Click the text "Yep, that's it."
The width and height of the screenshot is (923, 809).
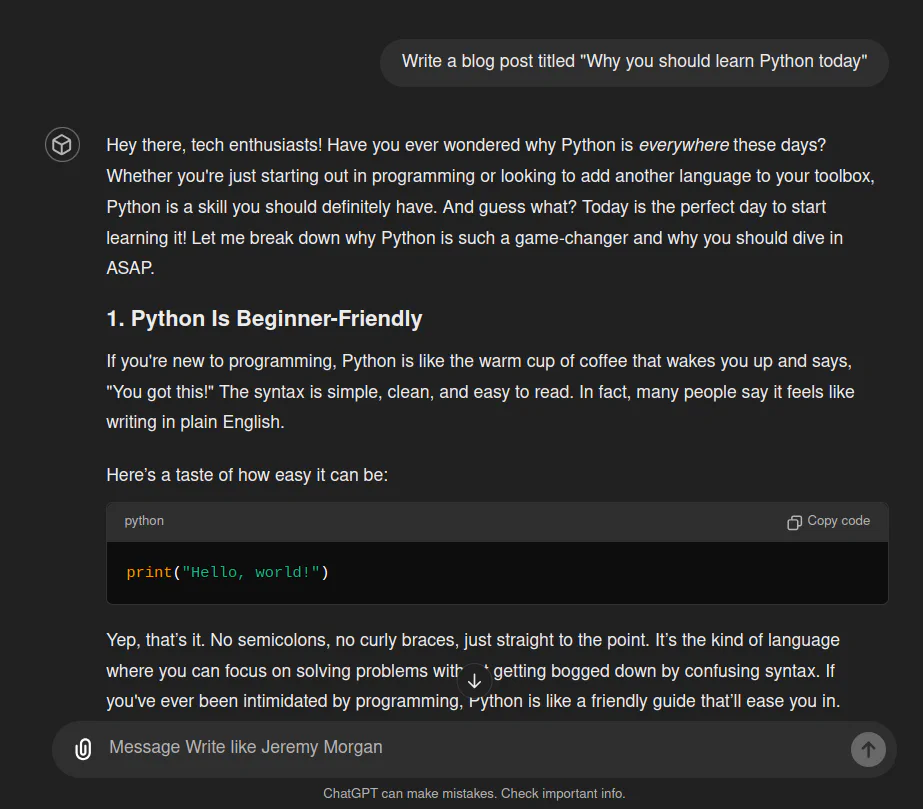155,640
